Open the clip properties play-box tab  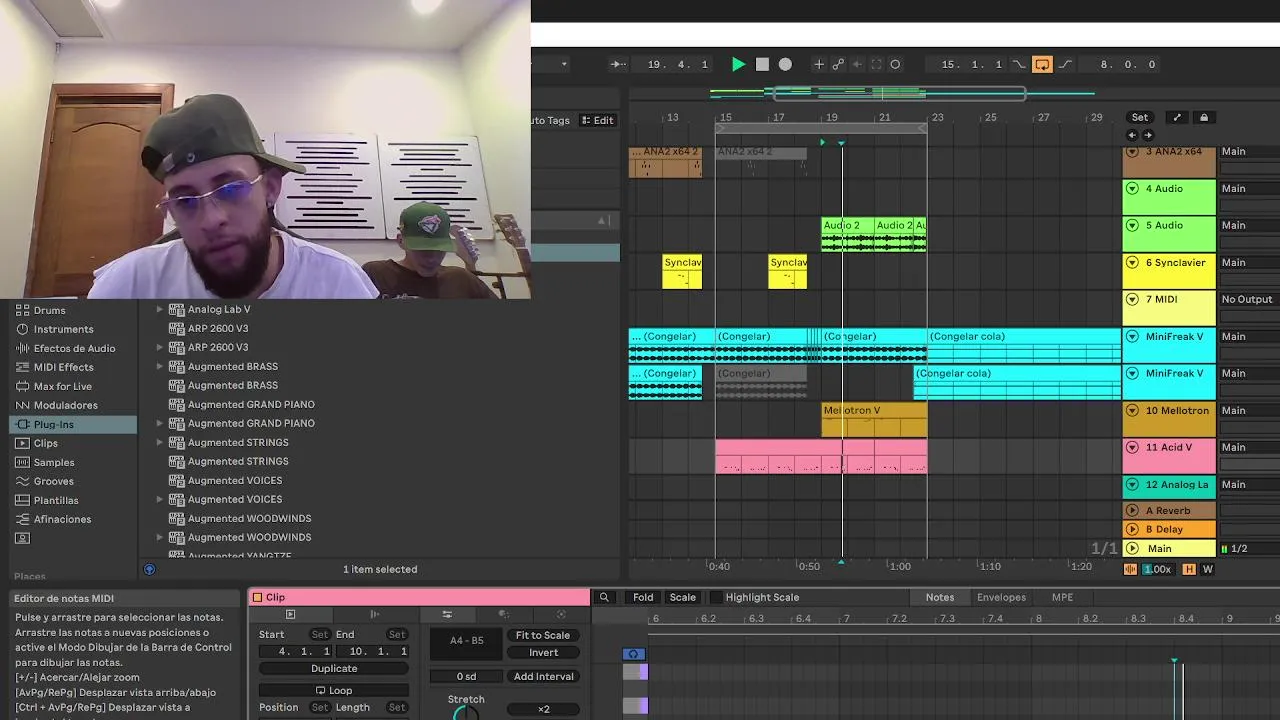(x=291, y=614)
